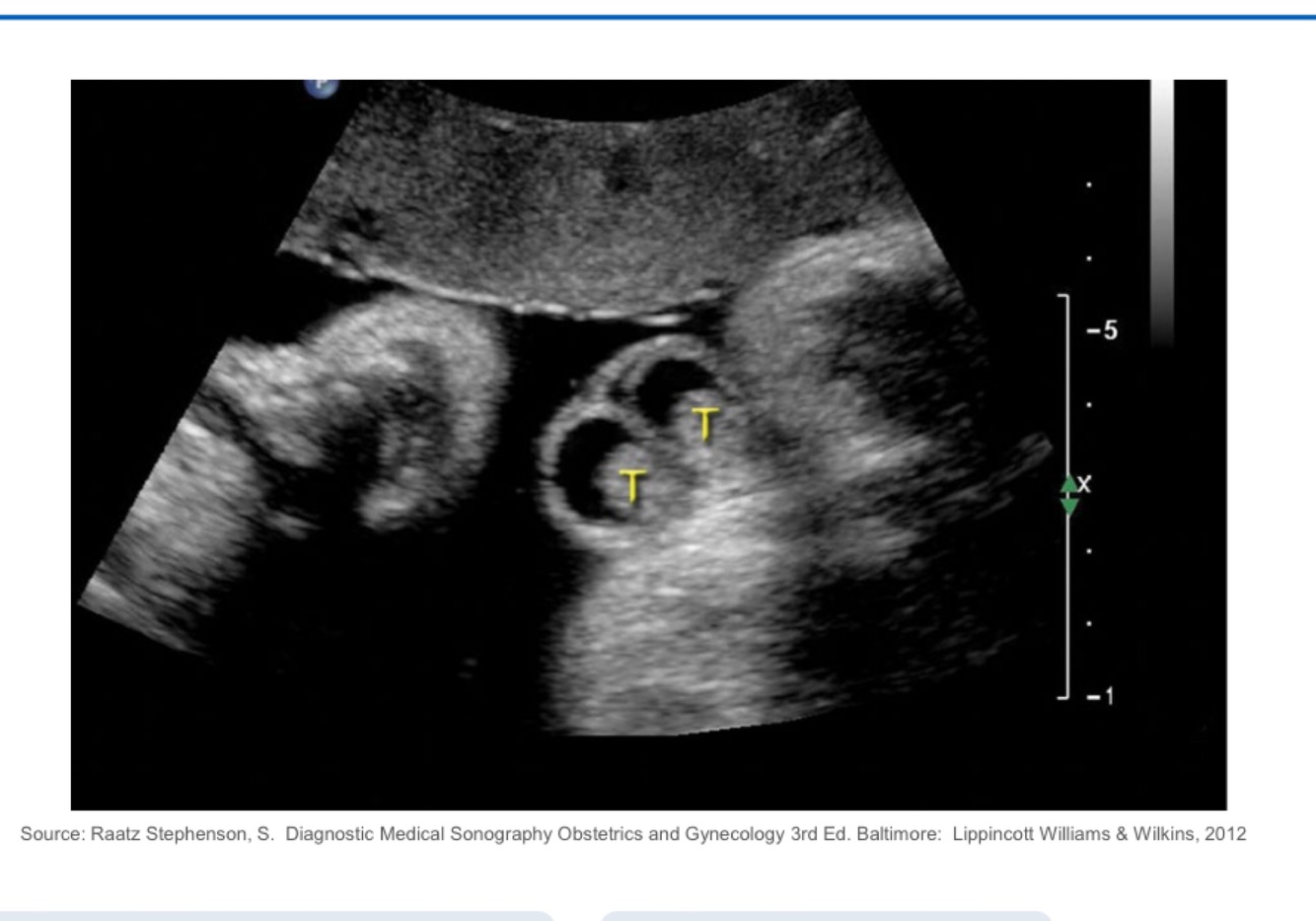Click the x label beside the focus marker
Viewport: 1316px width, 921px height.
pyautogui.click(x=1085, y=484)
